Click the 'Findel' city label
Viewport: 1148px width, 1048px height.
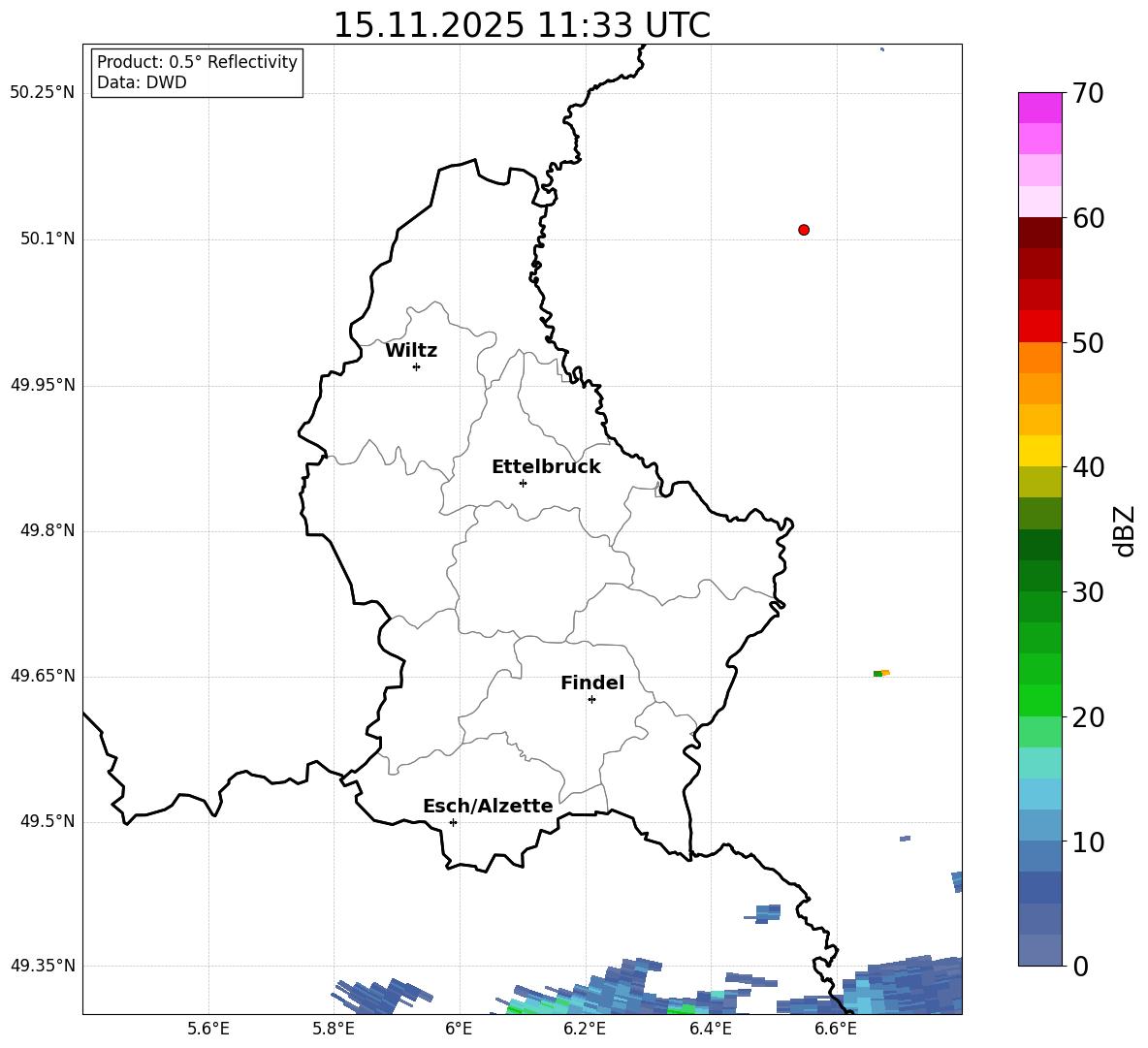point(592,683)
